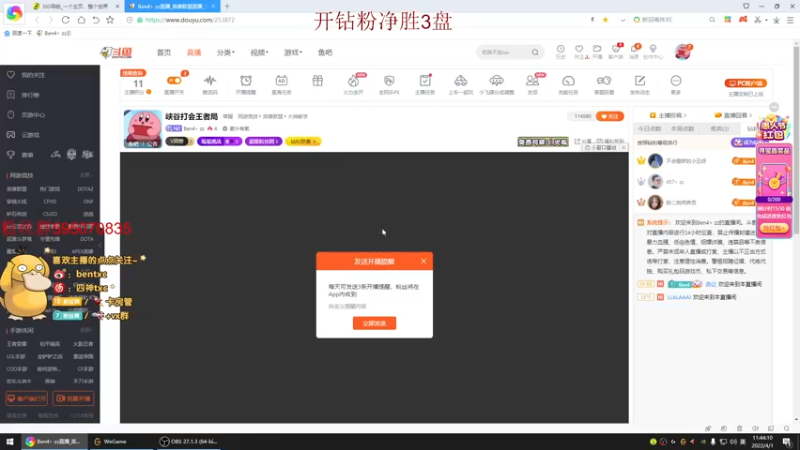This screenshot has height=450, width=800.
Task: Open the friends icon with NEW badge
Action: [x=532, y=81]
